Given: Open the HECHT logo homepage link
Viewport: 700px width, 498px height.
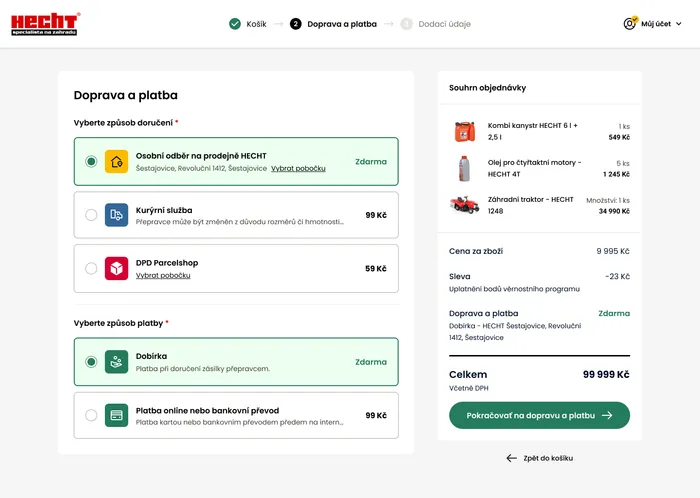Looking at the screenshot, I should 45,24.
